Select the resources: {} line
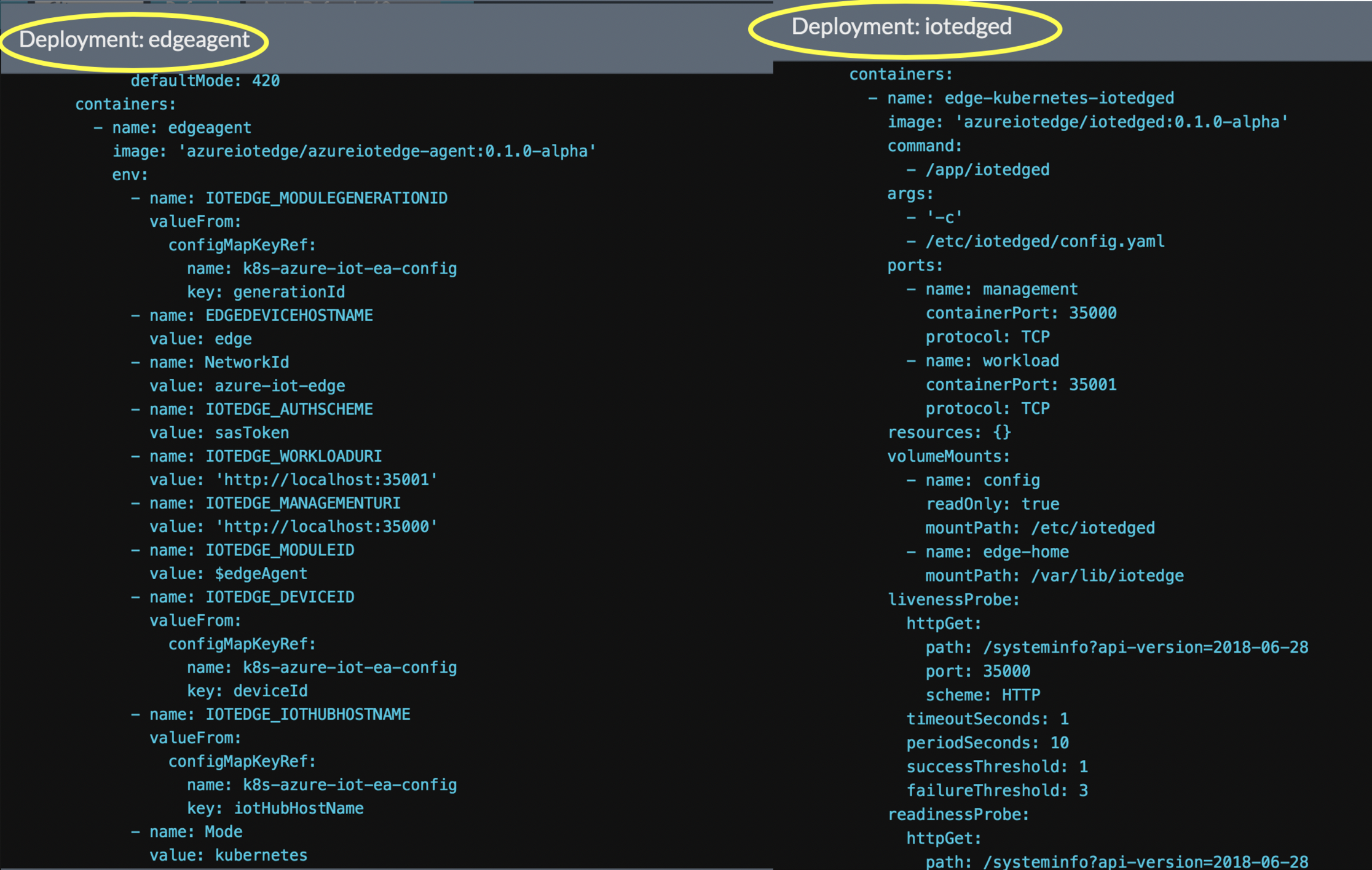This screenshot has width=1372, height=870. [x=949, y=432]
